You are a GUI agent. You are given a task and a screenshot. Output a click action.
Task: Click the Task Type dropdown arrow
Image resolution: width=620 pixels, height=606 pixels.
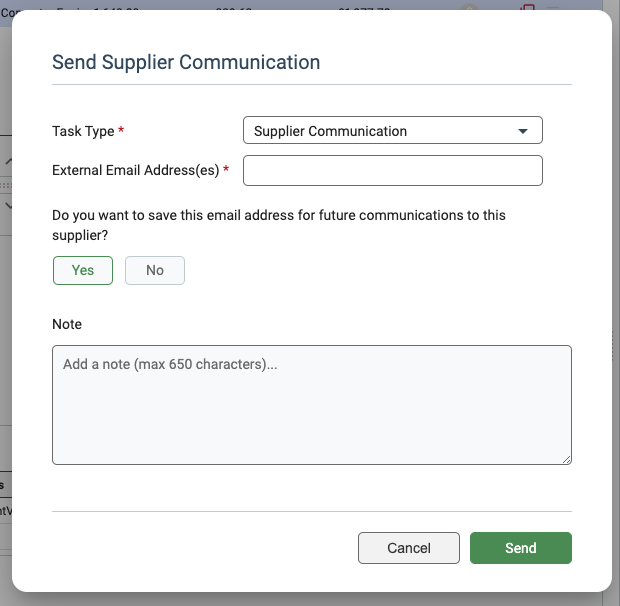523,131
